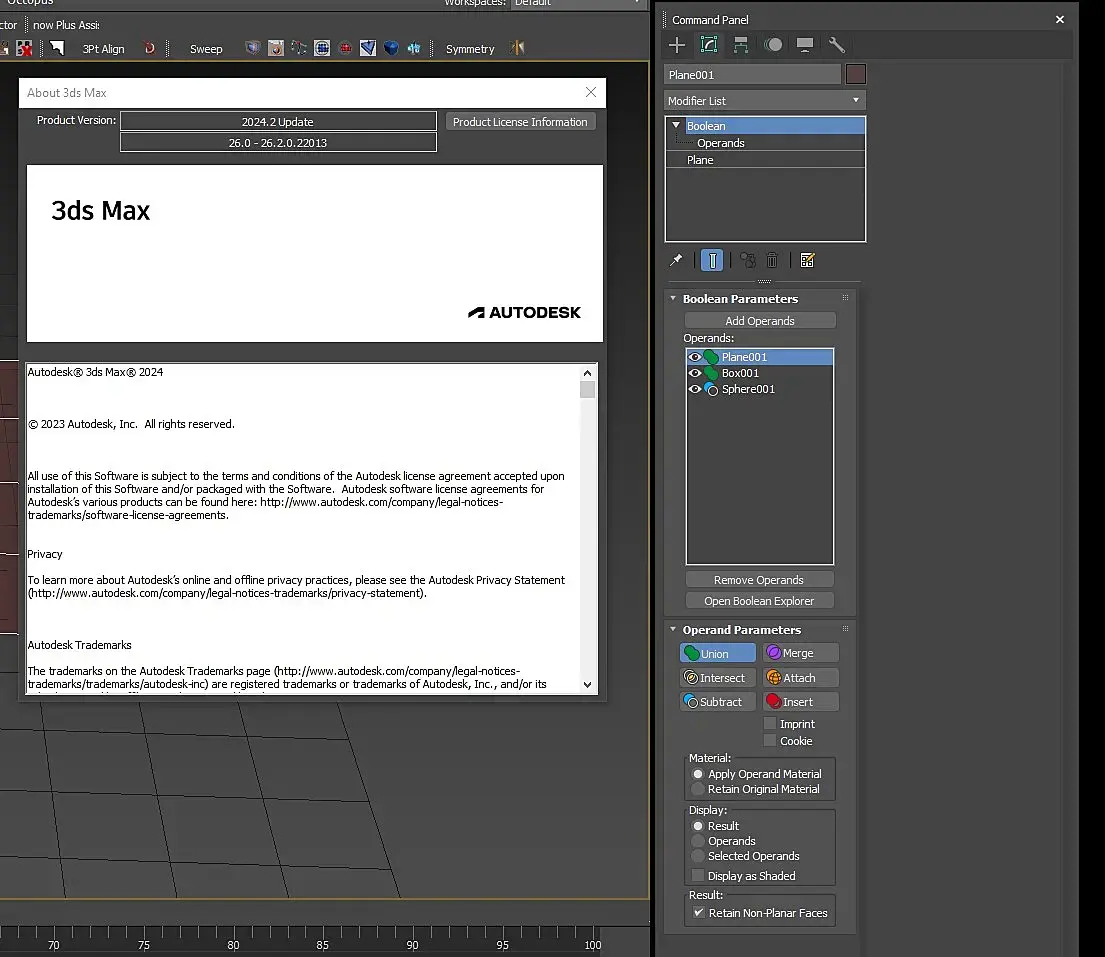Toggle visibility eye of Sphere001 operand

tap(695, 389)
